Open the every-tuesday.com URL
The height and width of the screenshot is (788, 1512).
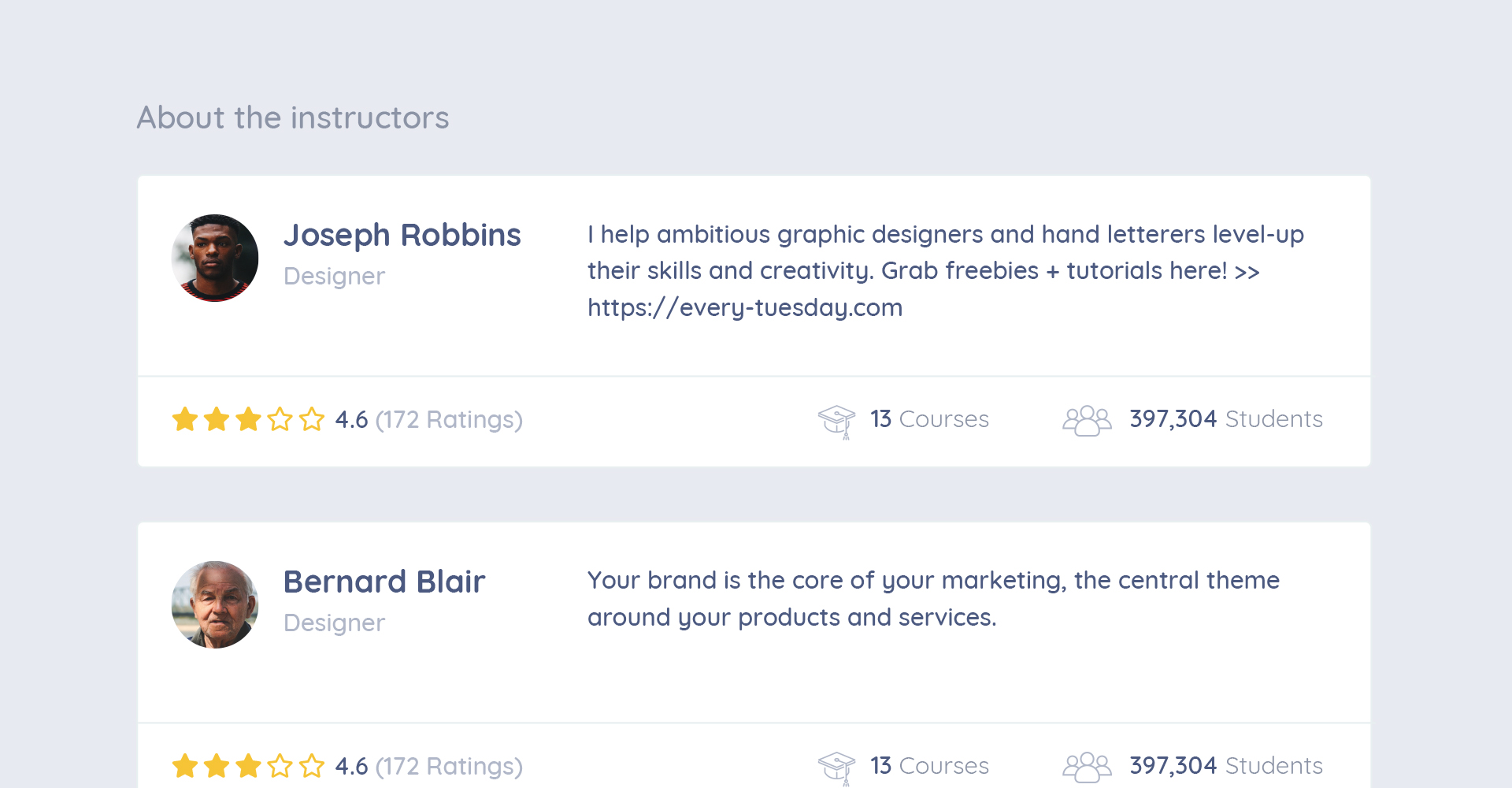click(x=745, y=307)
